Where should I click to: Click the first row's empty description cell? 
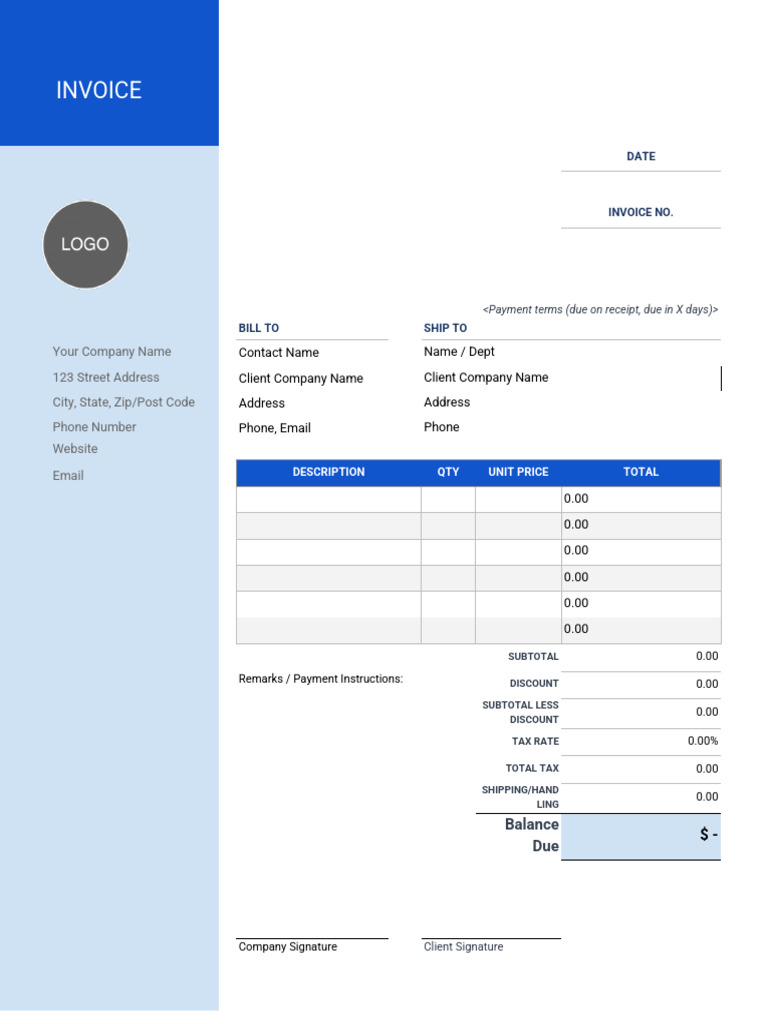point(328,500)
